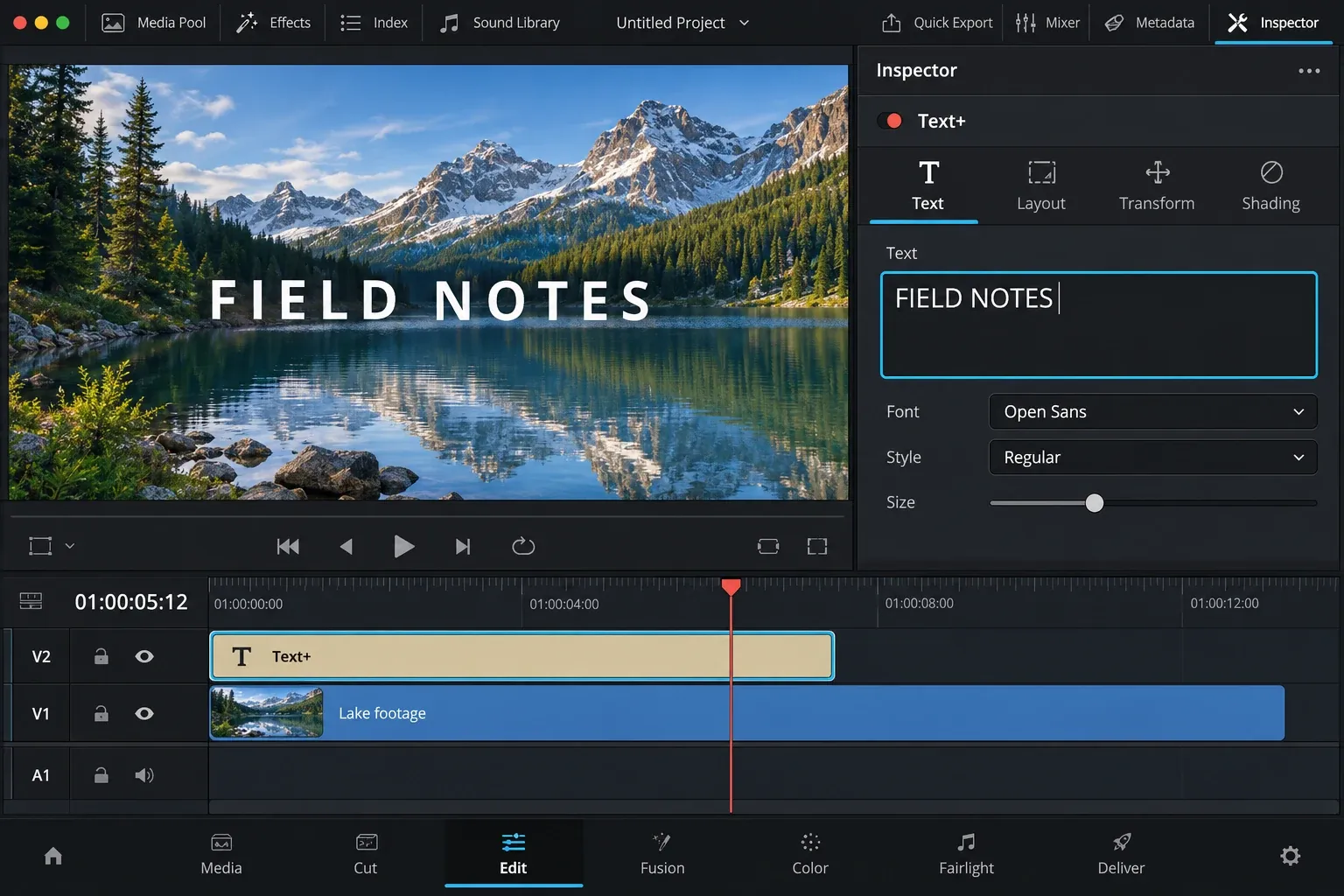Image resolution: width=1344 pixels, height=896 pixels.
Task: Open the Effects panel
Action: [x=273, y=23]
